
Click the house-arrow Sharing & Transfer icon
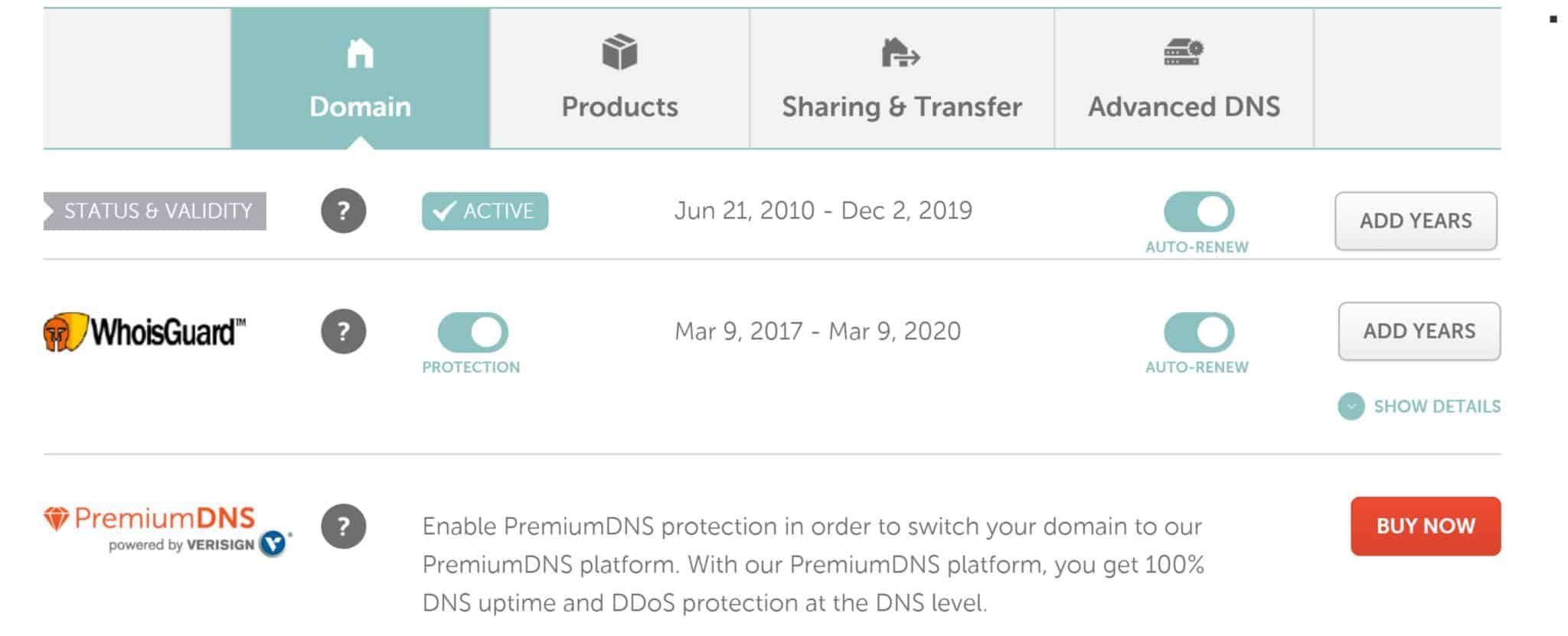[900, 53]
